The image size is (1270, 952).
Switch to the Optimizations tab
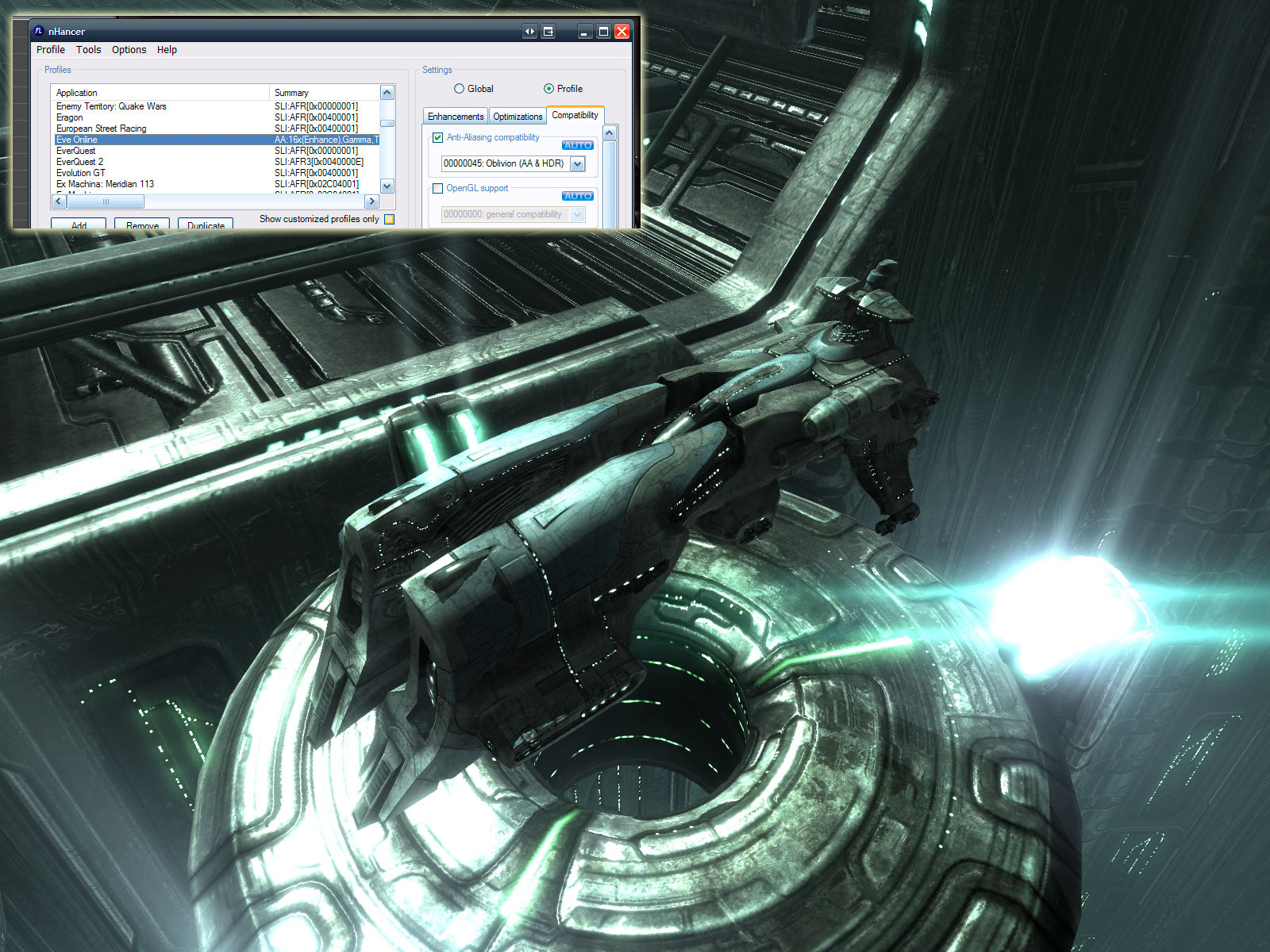tap(518, 117)
